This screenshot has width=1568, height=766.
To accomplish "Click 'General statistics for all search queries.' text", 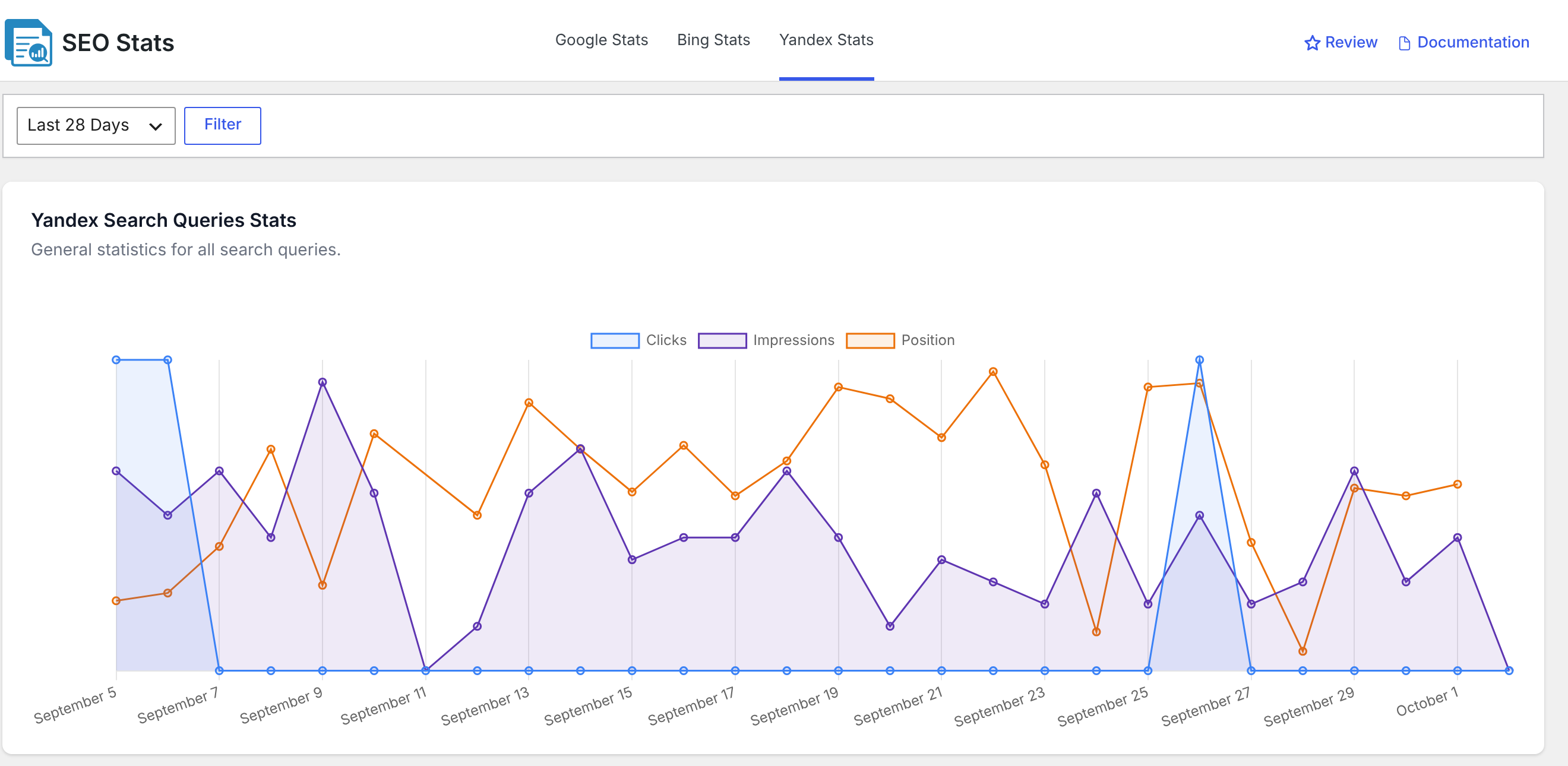I will [x=186, y=249].
